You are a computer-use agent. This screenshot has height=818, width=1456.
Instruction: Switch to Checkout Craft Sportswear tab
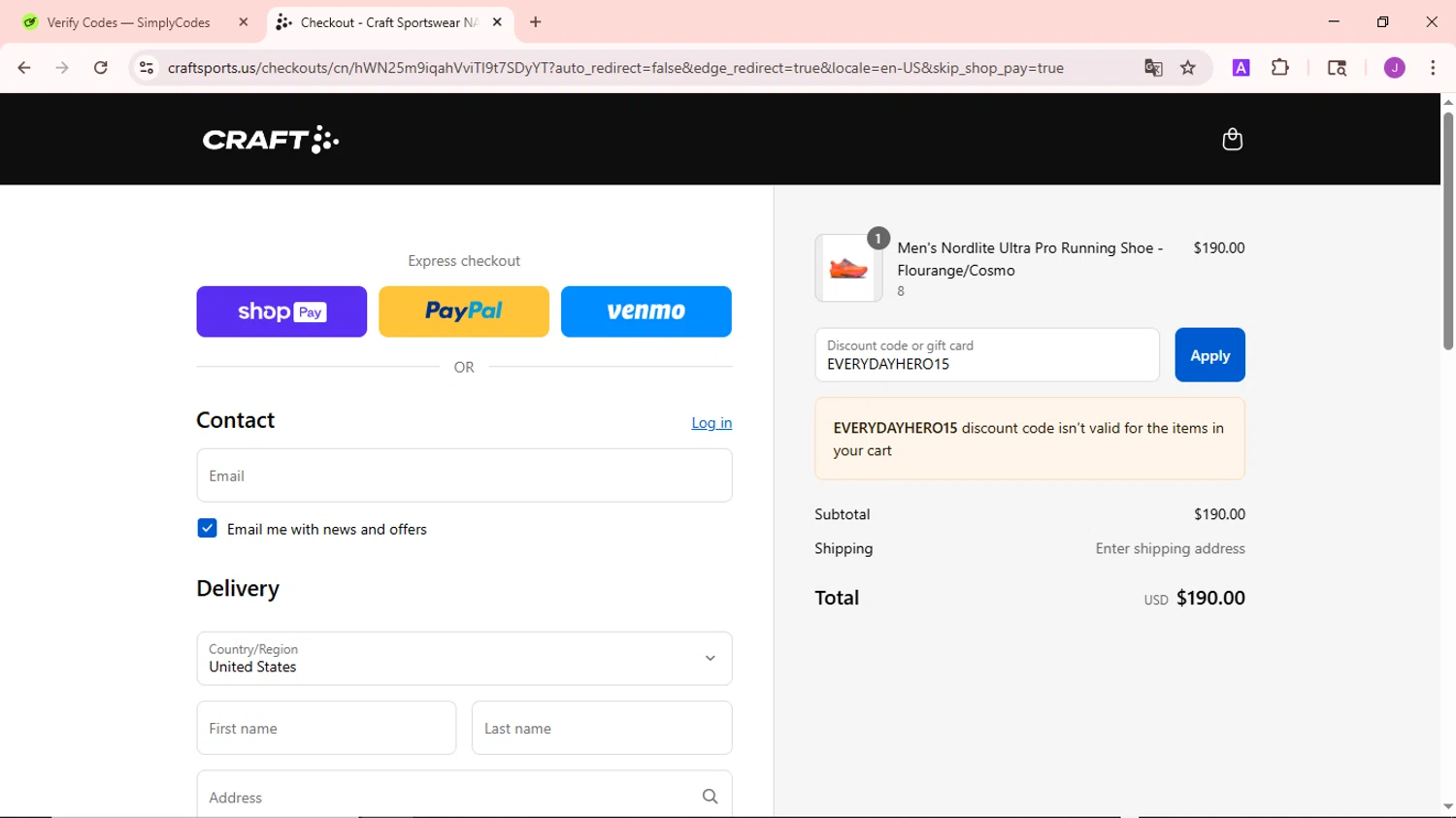click(388, 22)
